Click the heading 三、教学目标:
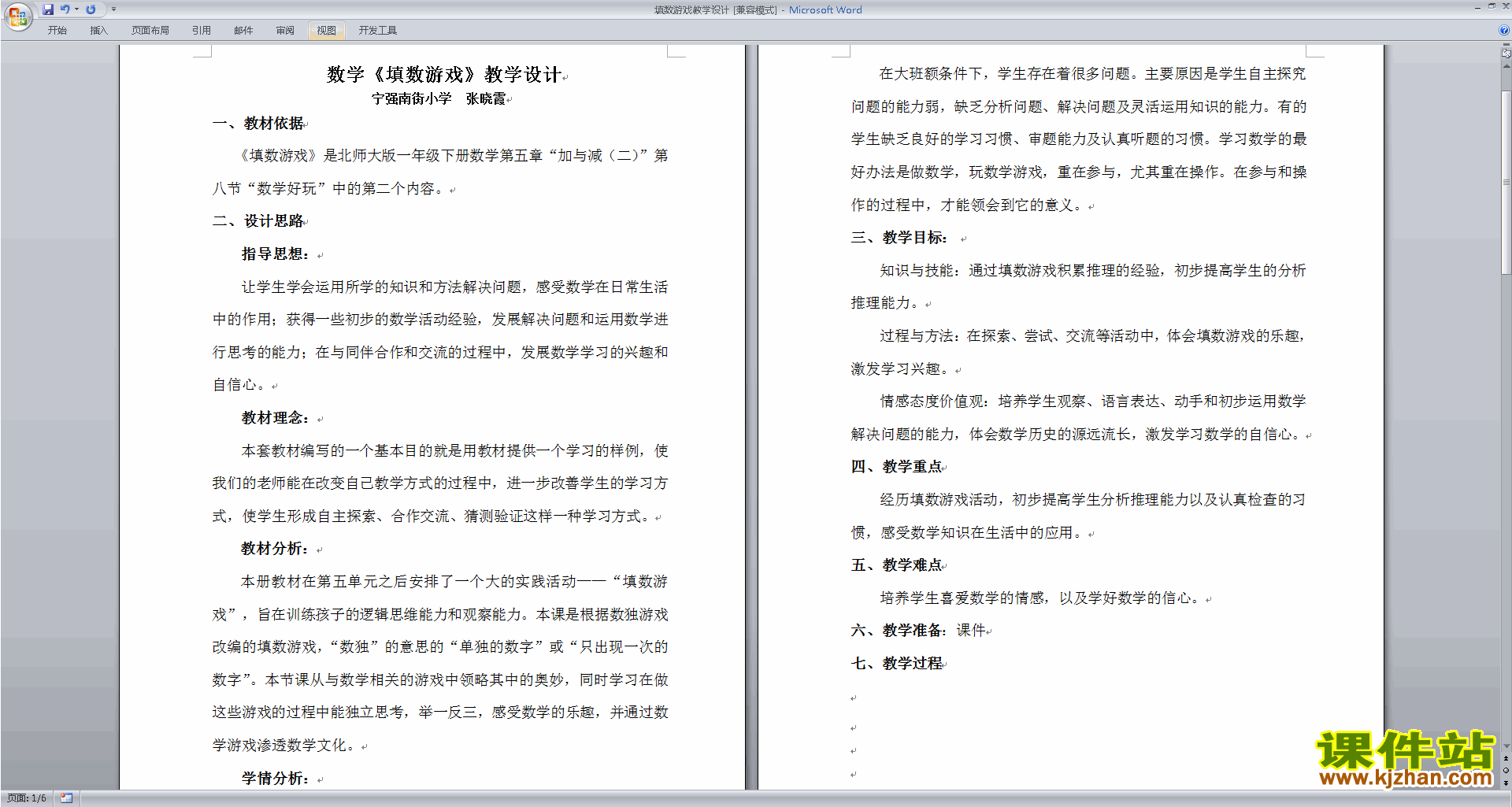 899,238
